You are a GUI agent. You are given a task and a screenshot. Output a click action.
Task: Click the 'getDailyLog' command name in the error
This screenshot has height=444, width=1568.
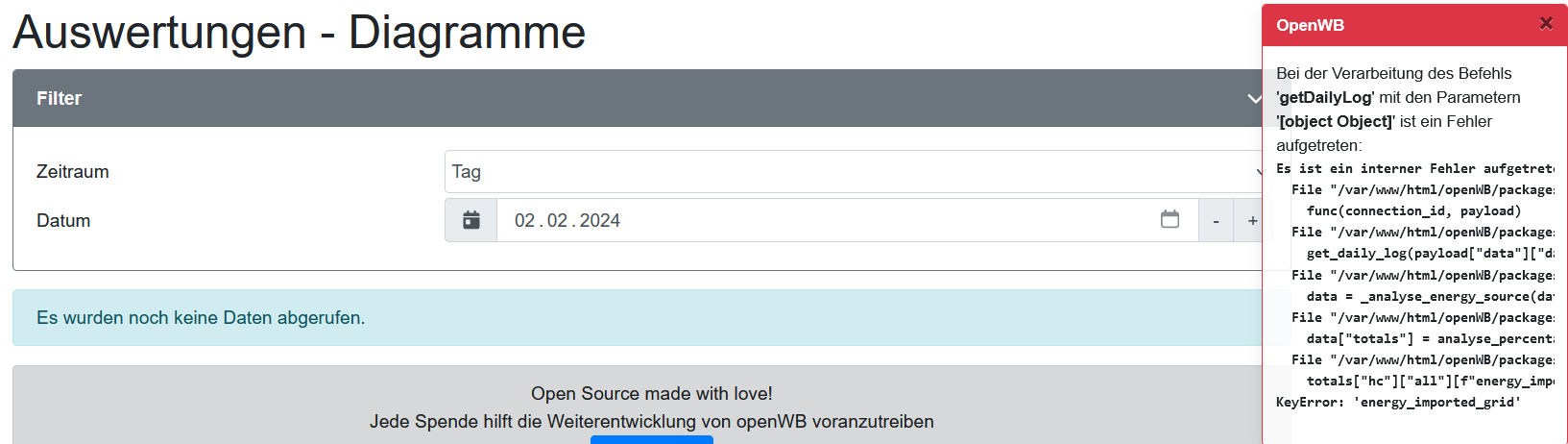coord(1325,97)
